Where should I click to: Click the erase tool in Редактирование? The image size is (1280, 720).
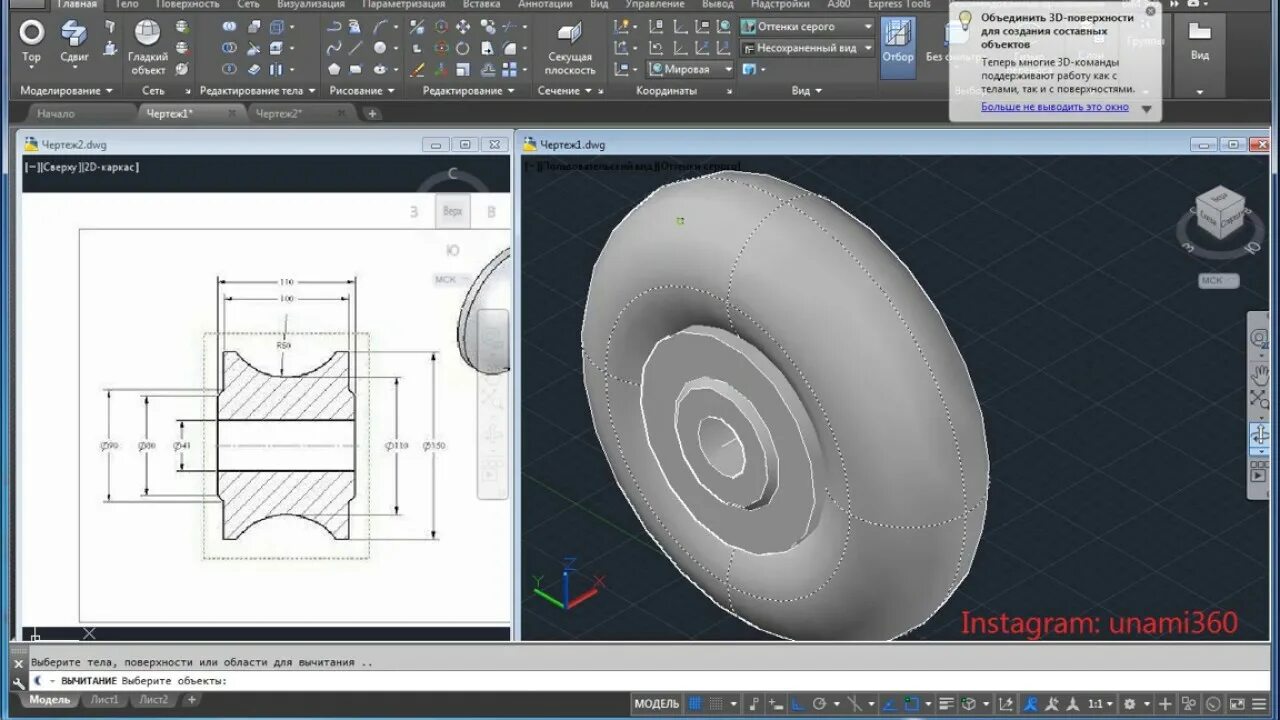pos(417,70)
